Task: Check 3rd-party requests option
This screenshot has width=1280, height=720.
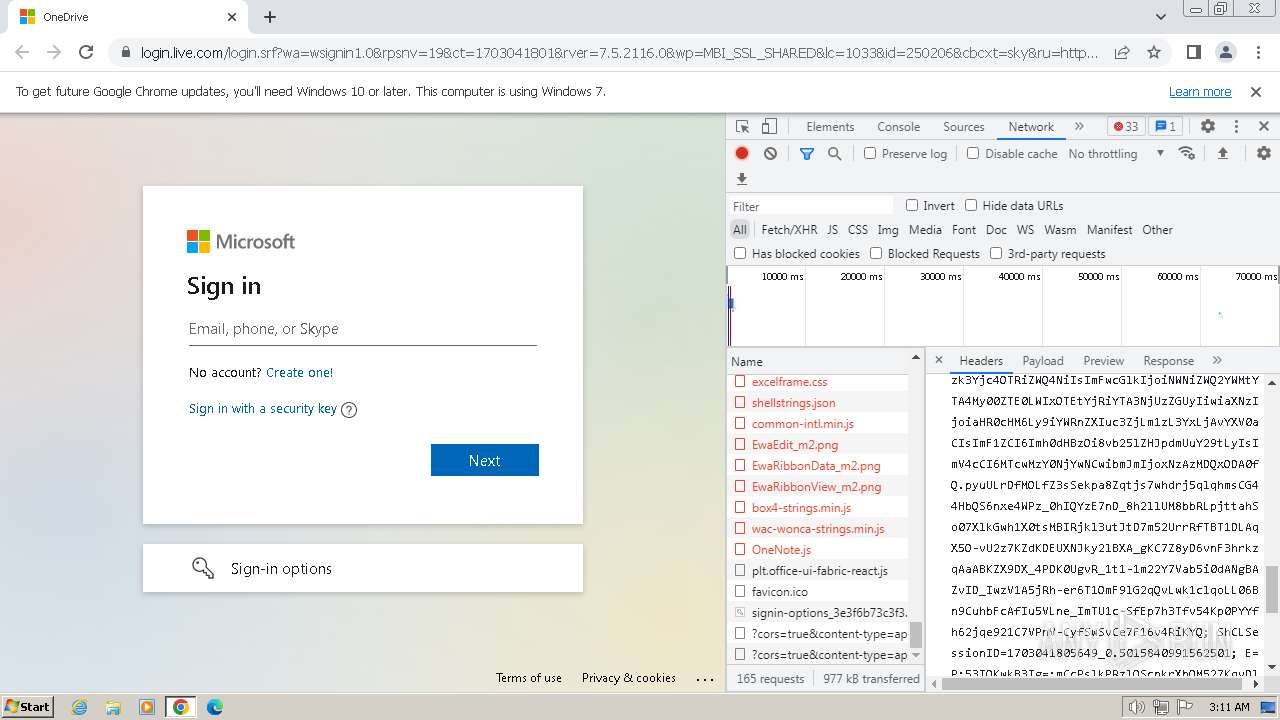Action: tap(996, 253)
